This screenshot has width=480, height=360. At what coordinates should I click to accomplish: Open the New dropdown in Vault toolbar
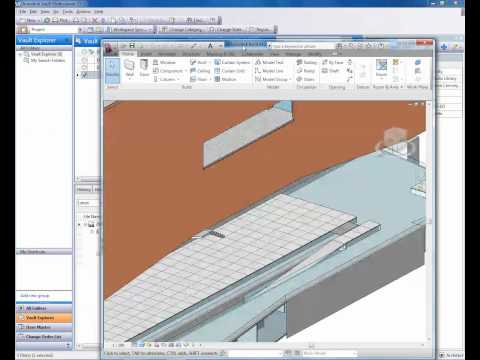click(x=39, y=20)
